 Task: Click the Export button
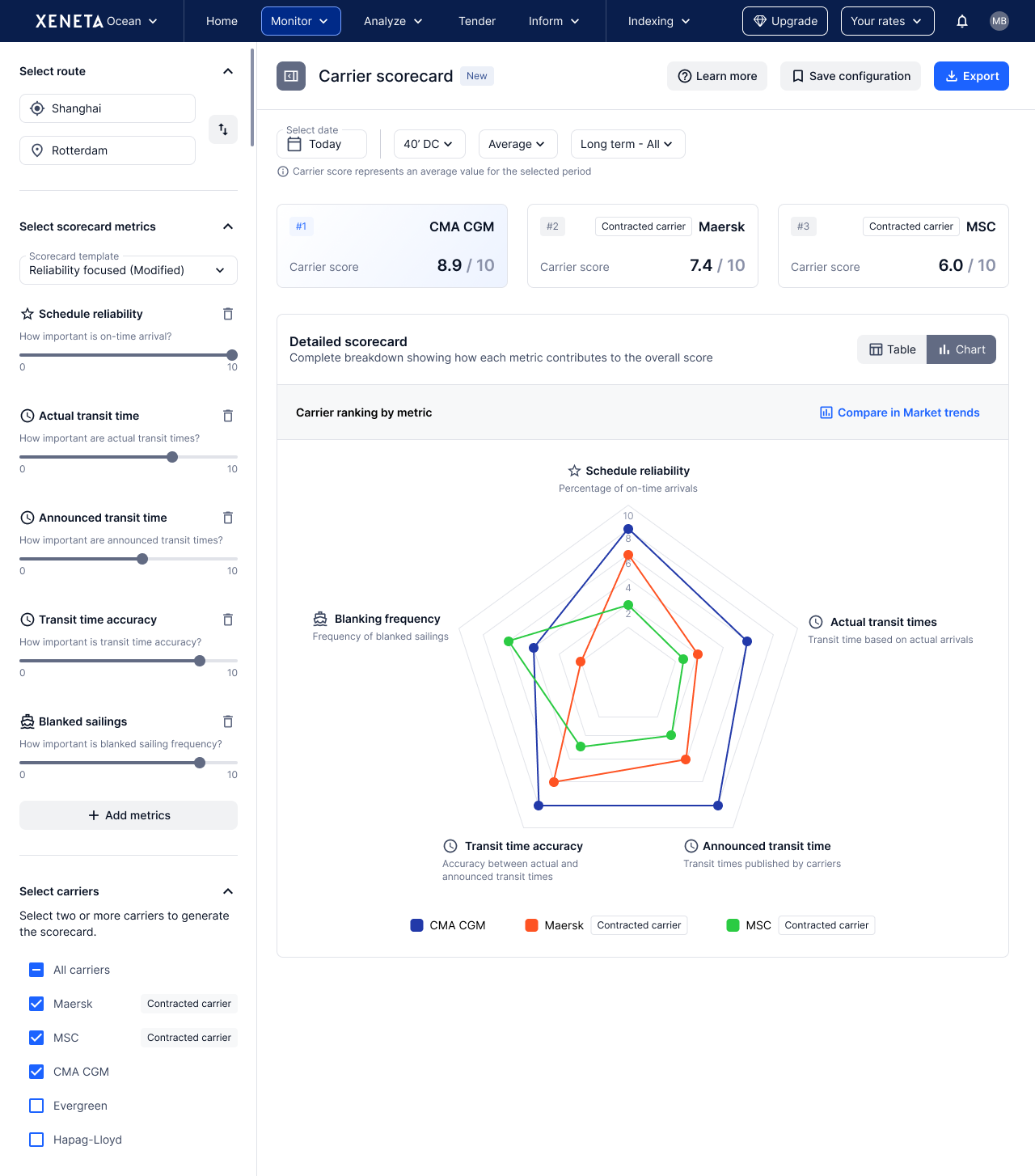971,76
